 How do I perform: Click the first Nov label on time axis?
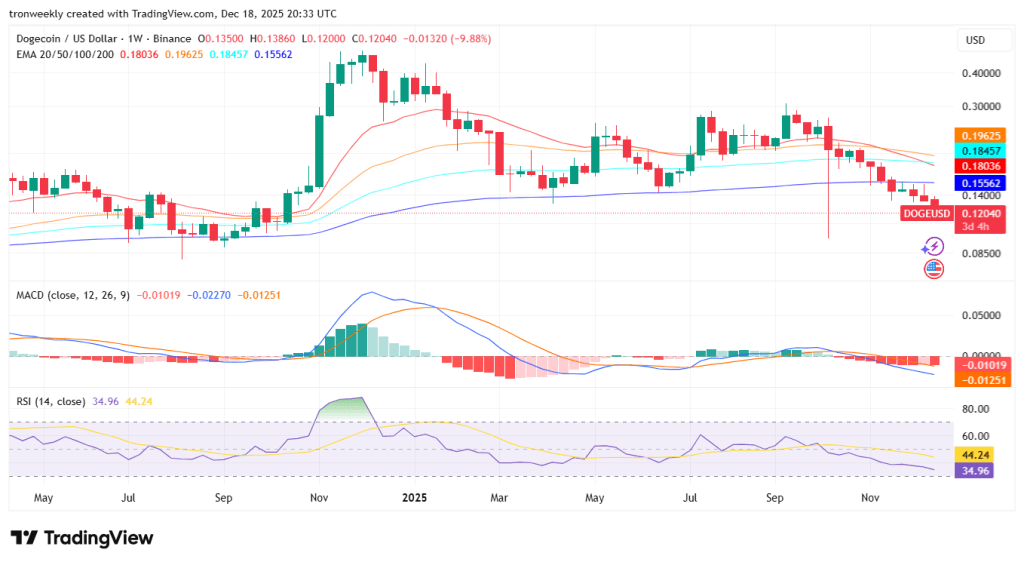tap(319, 498)
